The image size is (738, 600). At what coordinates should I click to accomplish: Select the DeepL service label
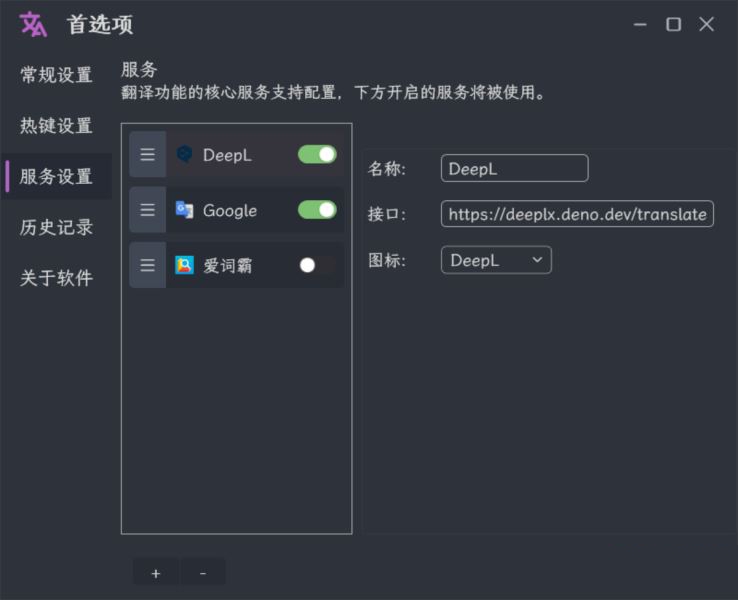227,155
